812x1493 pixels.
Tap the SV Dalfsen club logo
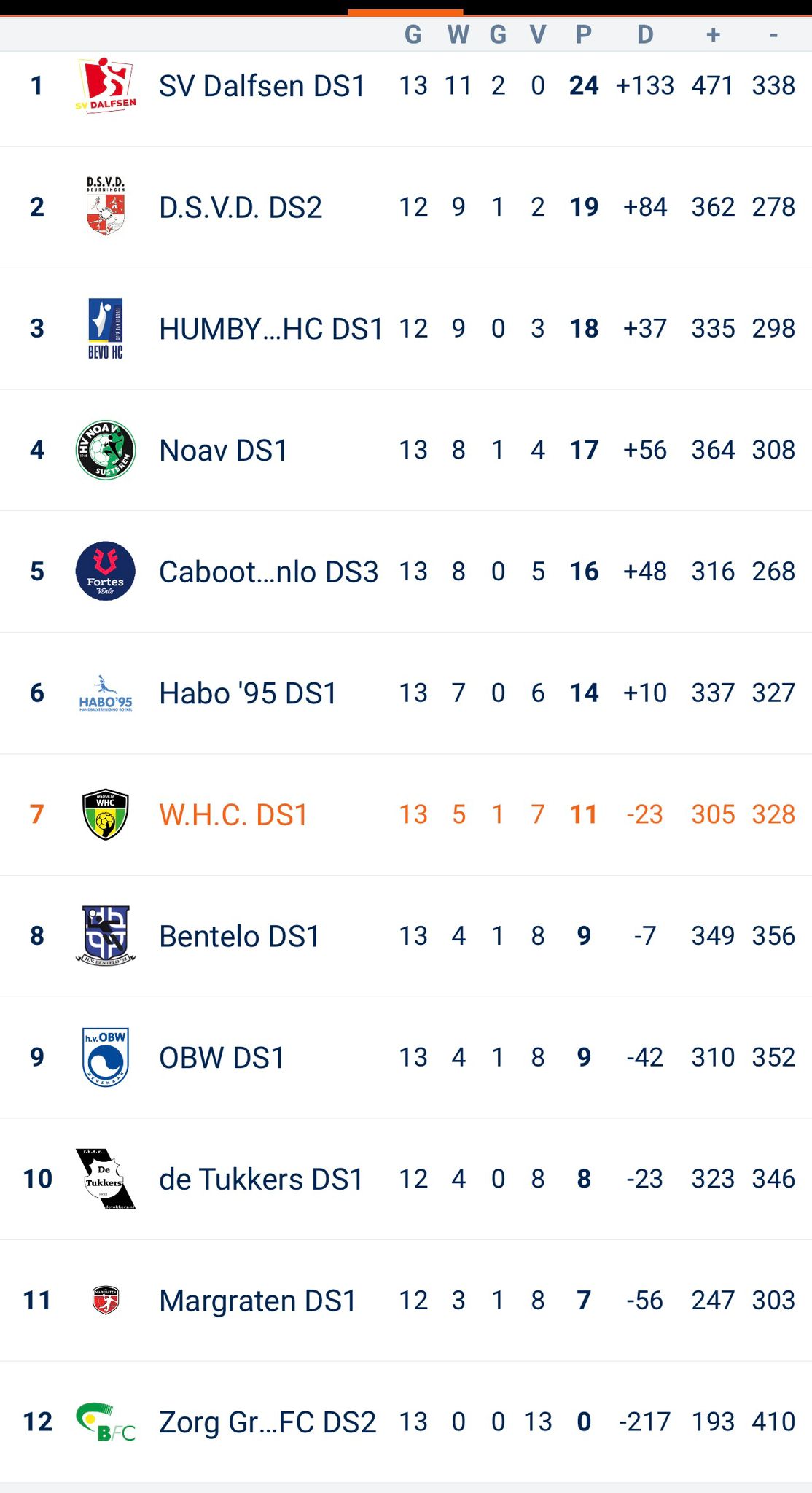click(106, 86)
